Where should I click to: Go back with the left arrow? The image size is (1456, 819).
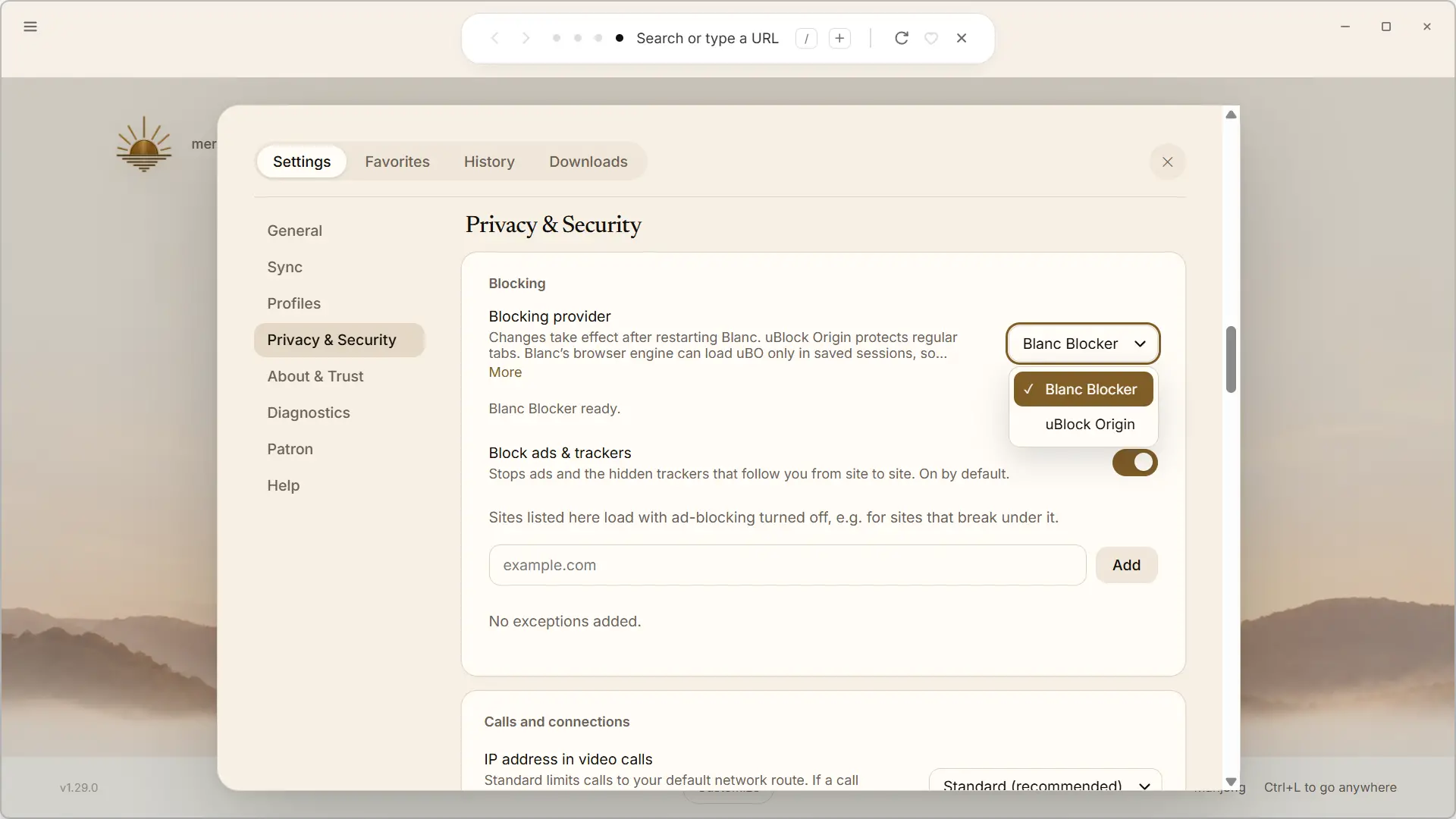click(x=494, y=38)
